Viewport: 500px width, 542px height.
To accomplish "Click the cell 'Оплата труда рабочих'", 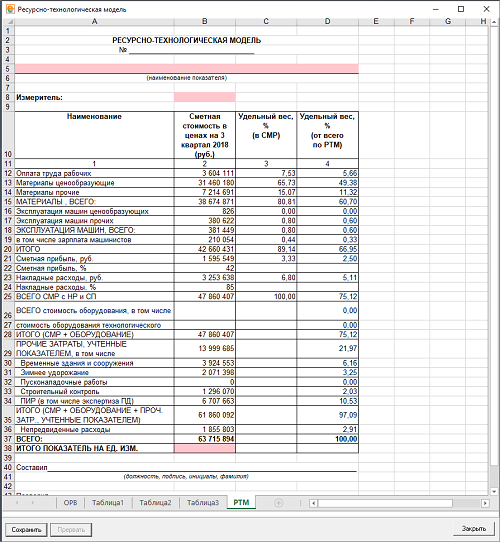I will pyautogui.click(x=94, y=173).
